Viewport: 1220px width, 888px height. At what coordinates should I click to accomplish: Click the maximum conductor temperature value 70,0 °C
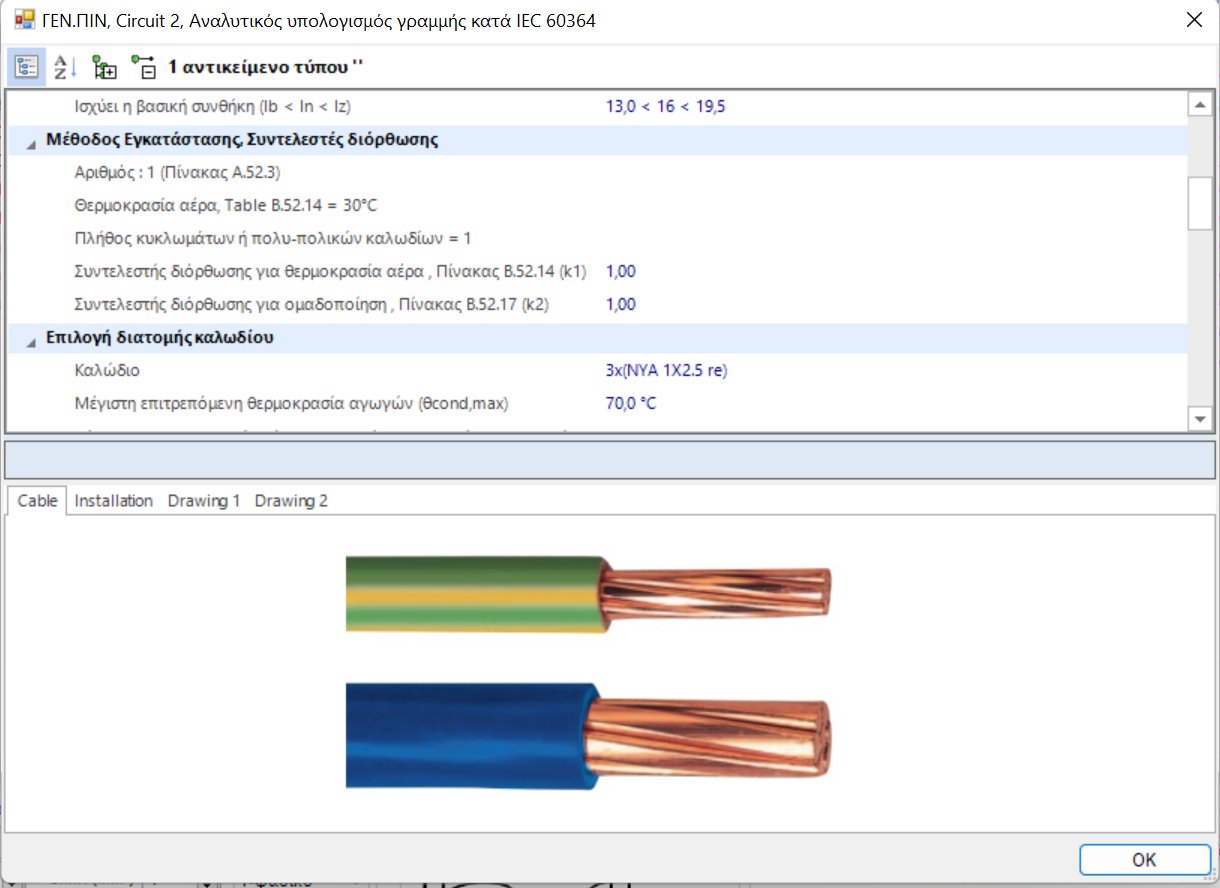pos(628,403)
